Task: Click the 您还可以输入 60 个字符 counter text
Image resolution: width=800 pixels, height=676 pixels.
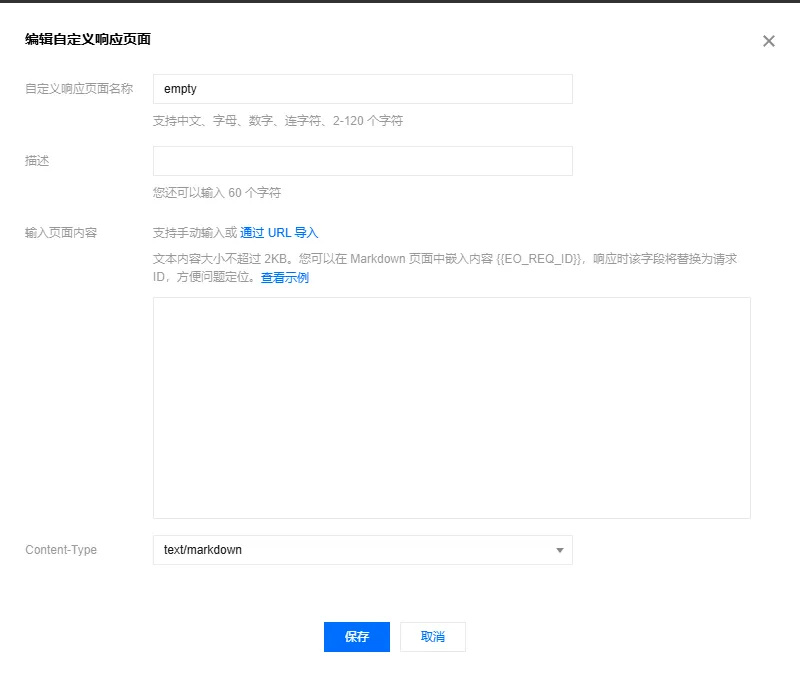Action: coord(217,193)
